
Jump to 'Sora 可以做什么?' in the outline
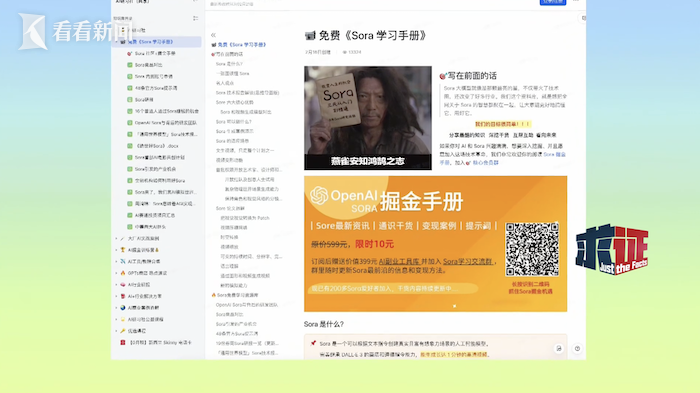(x=233, y=121)
